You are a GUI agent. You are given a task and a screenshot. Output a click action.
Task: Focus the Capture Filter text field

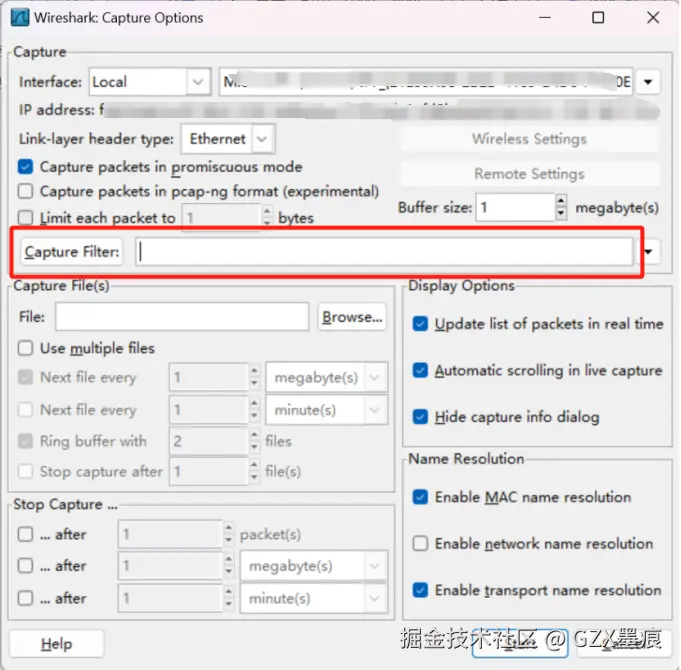pos(384,251)
